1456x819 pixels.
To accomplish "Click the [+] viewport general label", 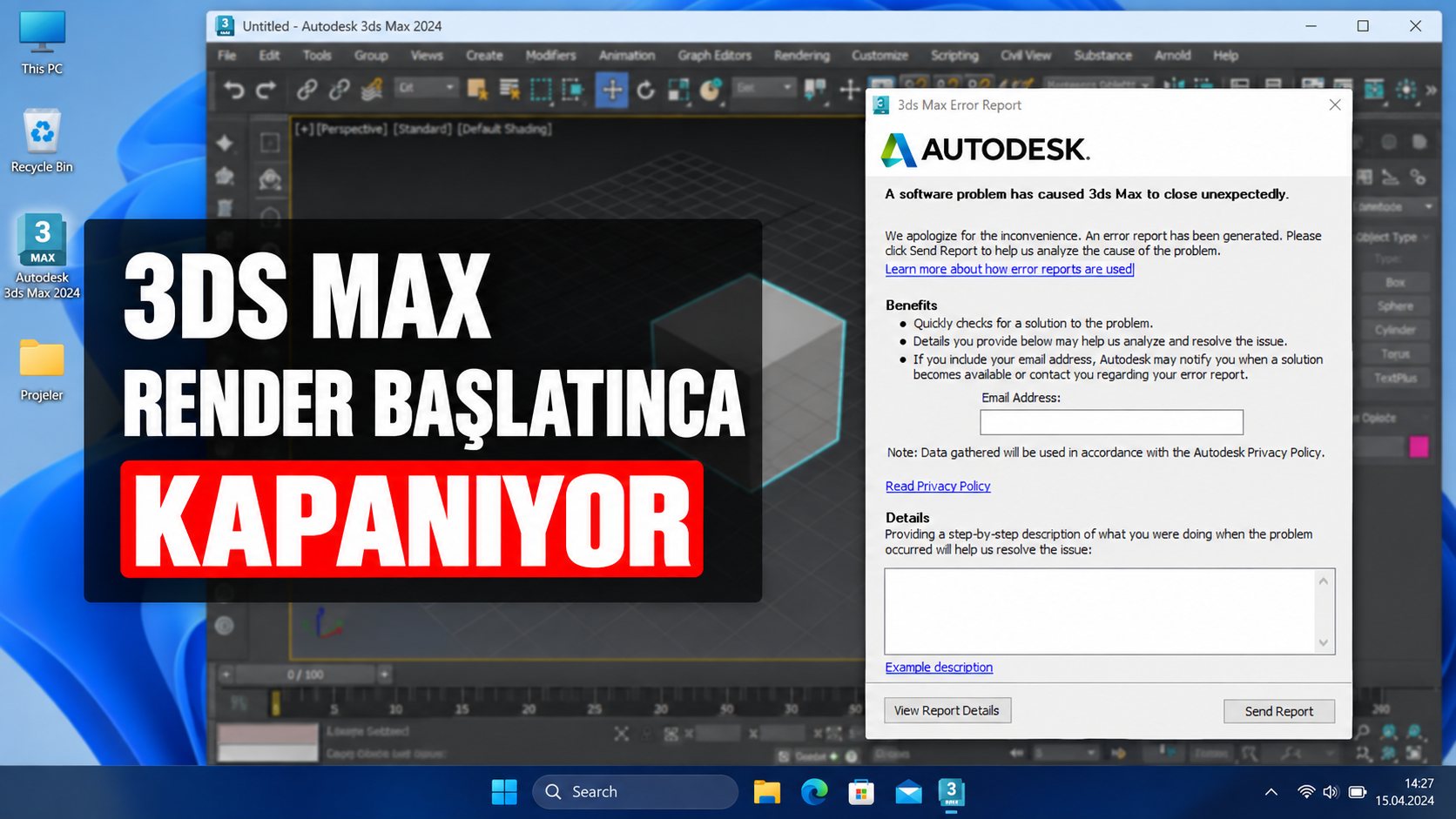I will (x=304, y=129).
